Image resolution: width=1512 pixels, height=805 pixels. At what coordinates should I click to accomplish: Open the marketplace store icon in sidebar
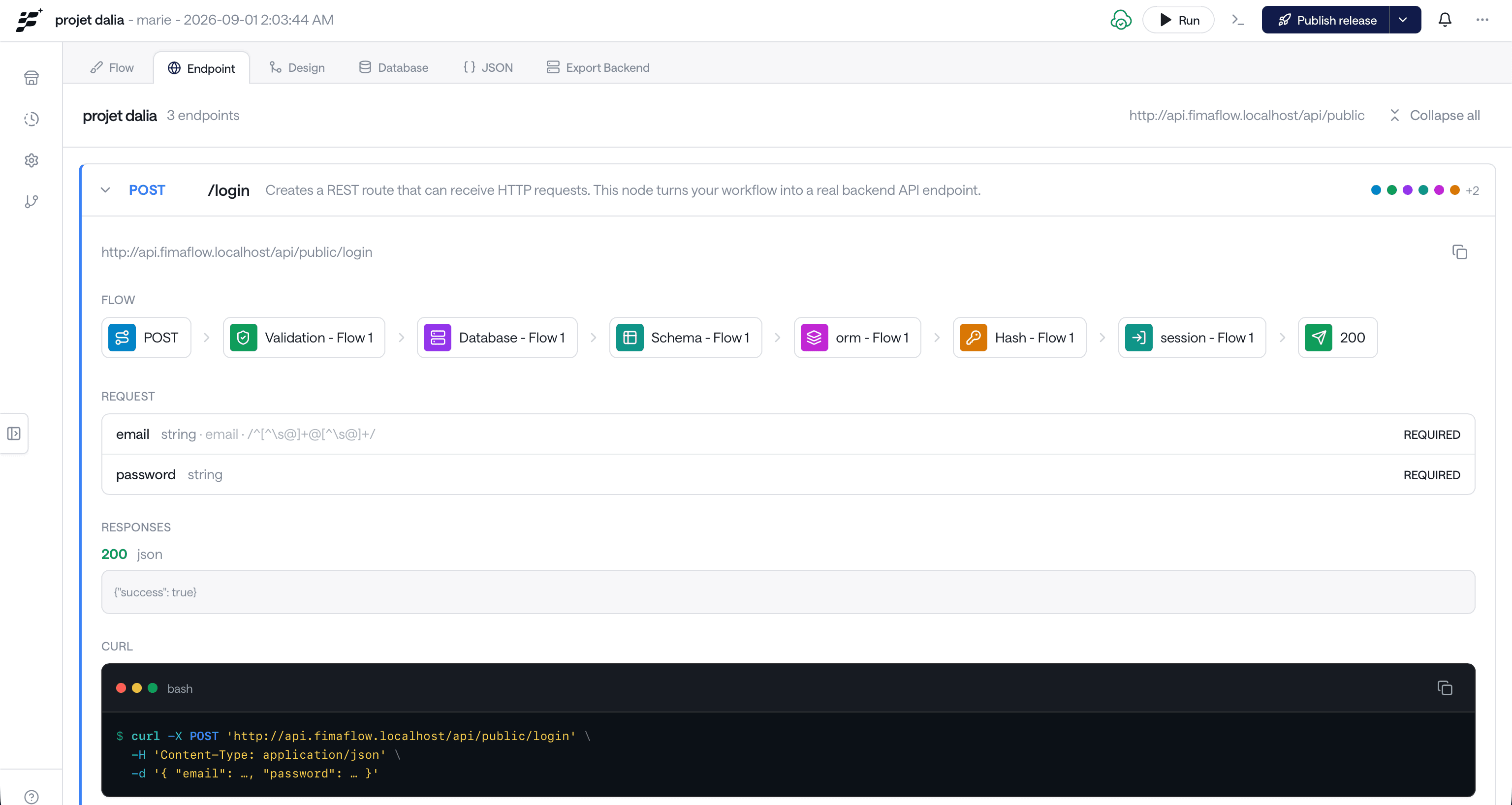(31, 77)
